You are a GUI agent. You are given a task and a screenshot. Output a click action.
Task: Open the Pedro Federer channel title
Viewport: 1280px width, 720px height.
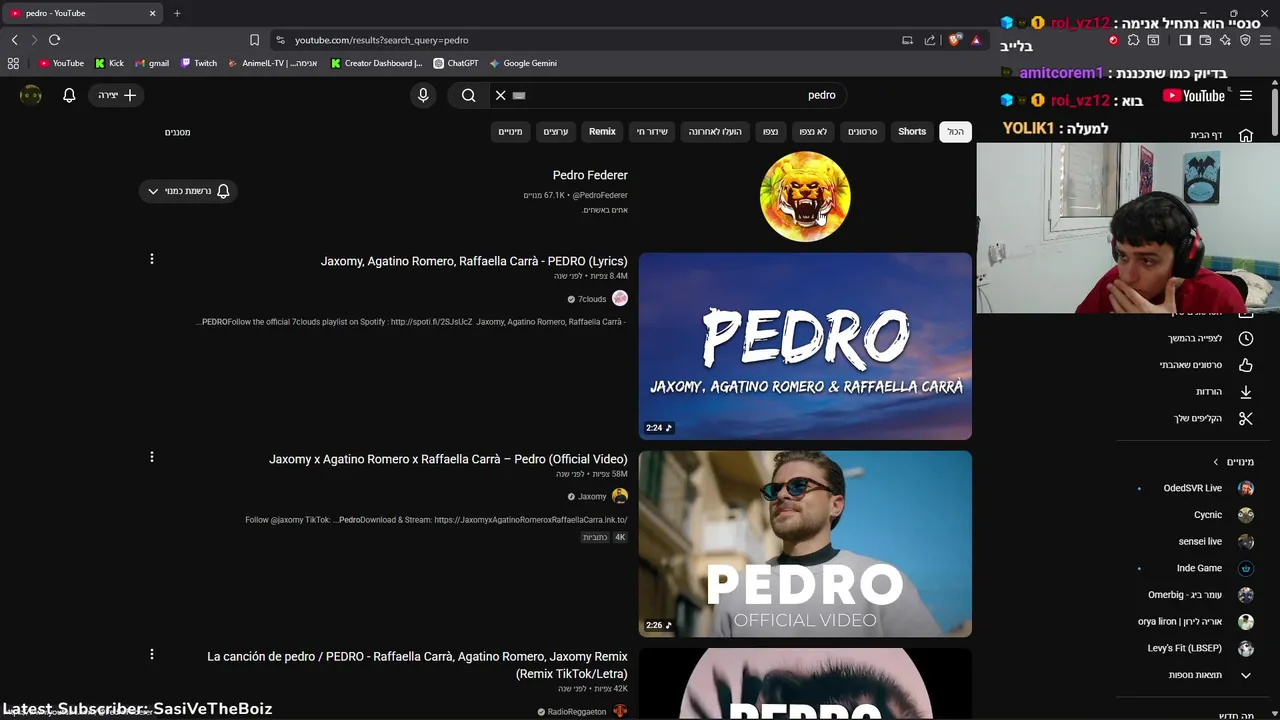click(590, 175)
